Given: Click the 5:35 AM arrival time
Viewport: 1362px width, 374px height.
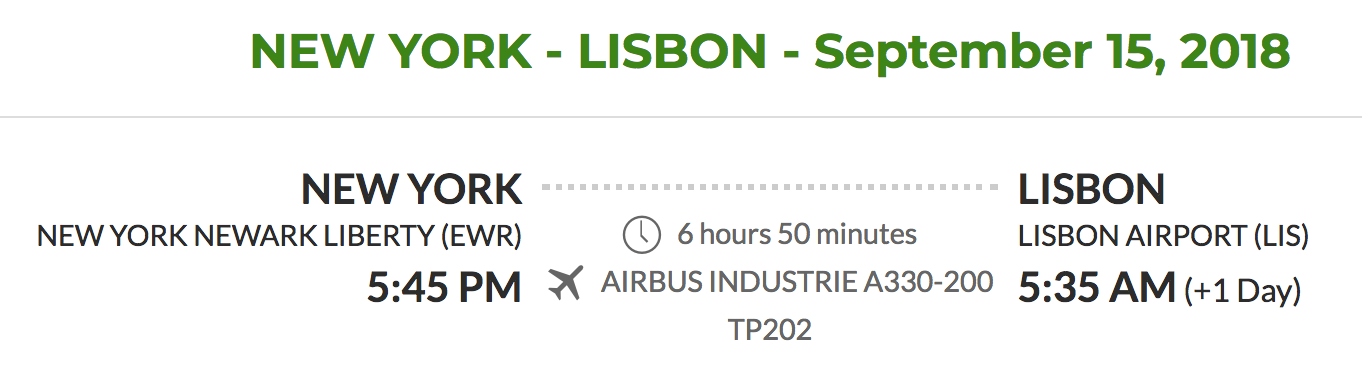Looking at the screenshot, I should (x=1097, y=288).
